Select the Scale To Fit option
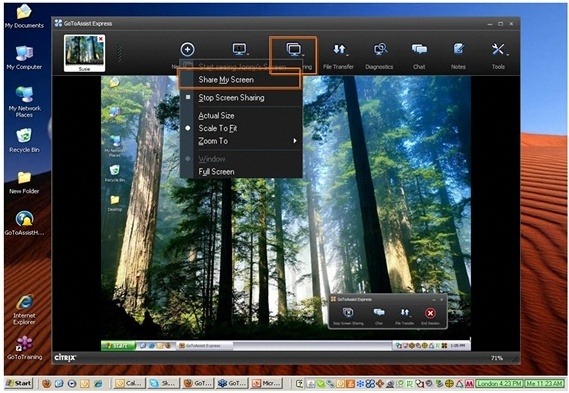 pyautogui.click(x=241, y=128)
